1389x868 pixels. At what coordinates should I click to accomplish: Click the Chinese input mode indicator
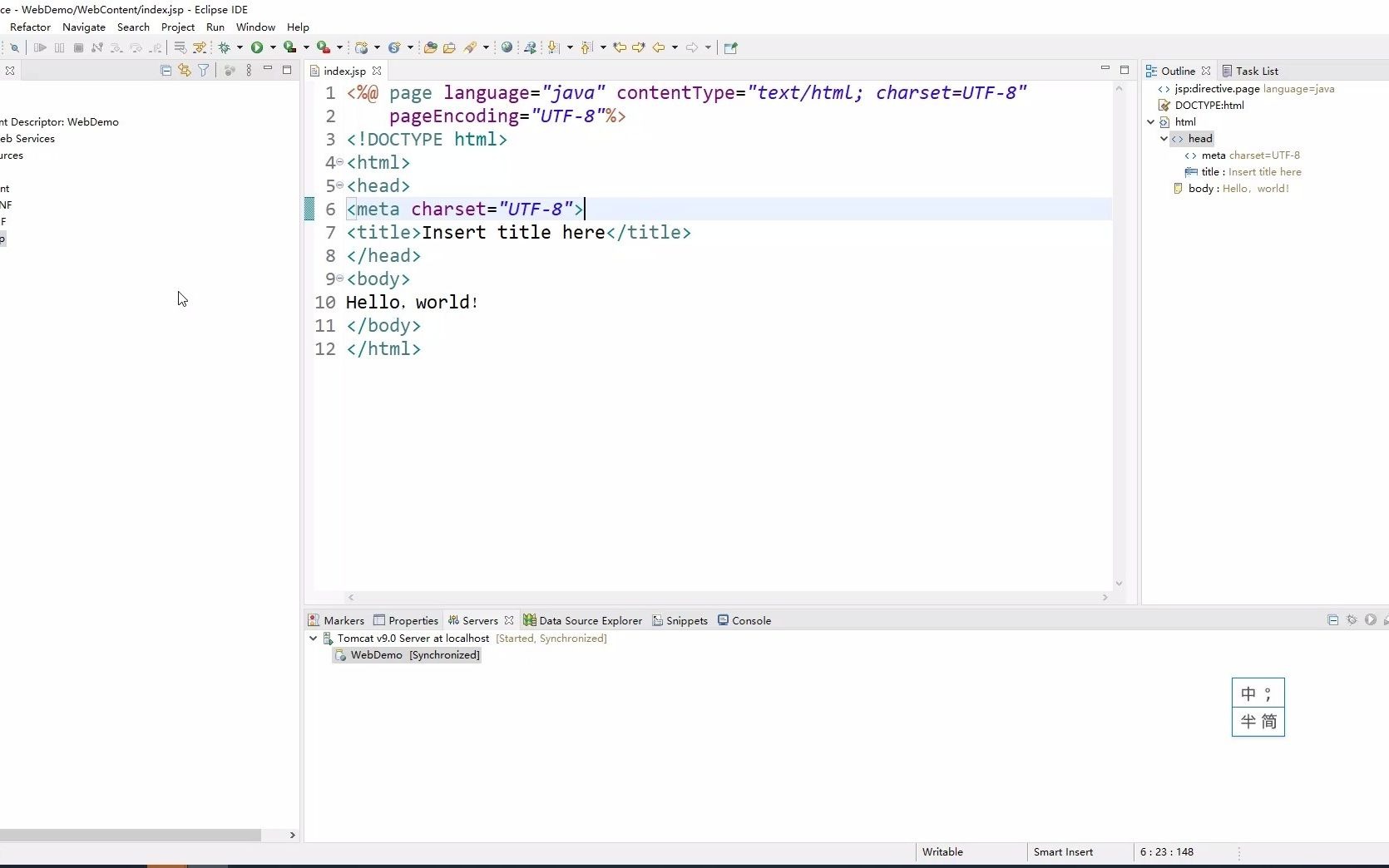tap(1248, 693)
